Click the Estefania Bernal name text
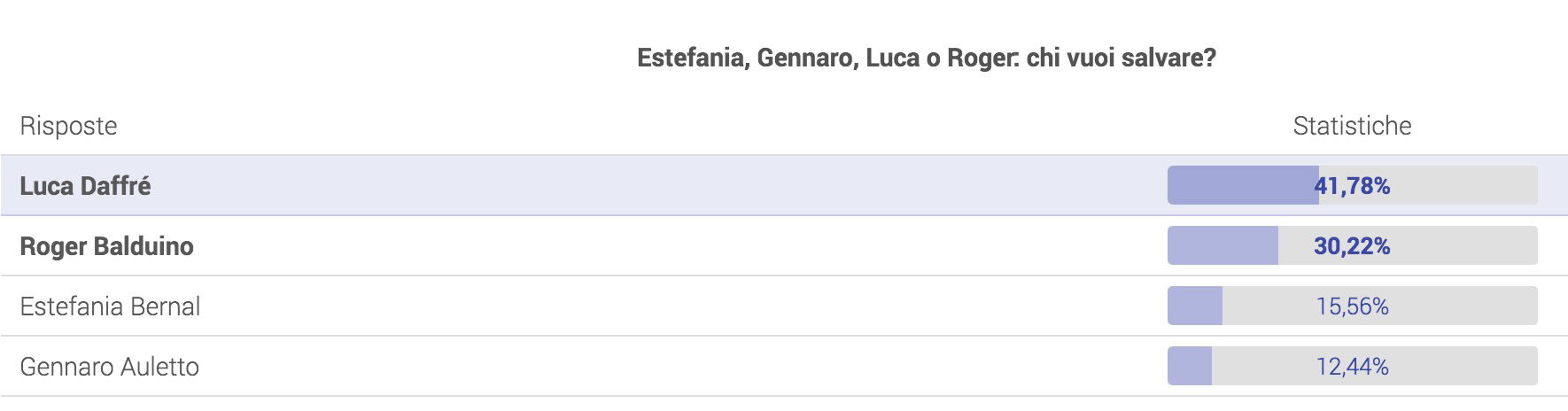 point(110,306)
